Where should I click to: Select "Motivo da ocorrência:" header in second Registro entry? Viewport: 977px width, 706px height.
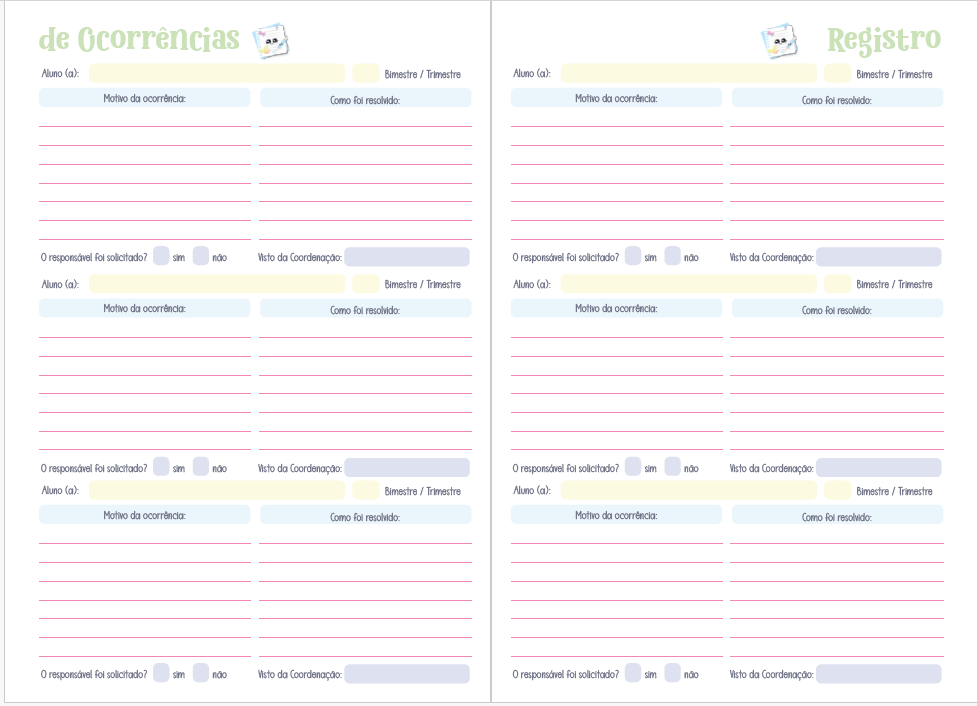pyautogui.click(x=616, y=308)
